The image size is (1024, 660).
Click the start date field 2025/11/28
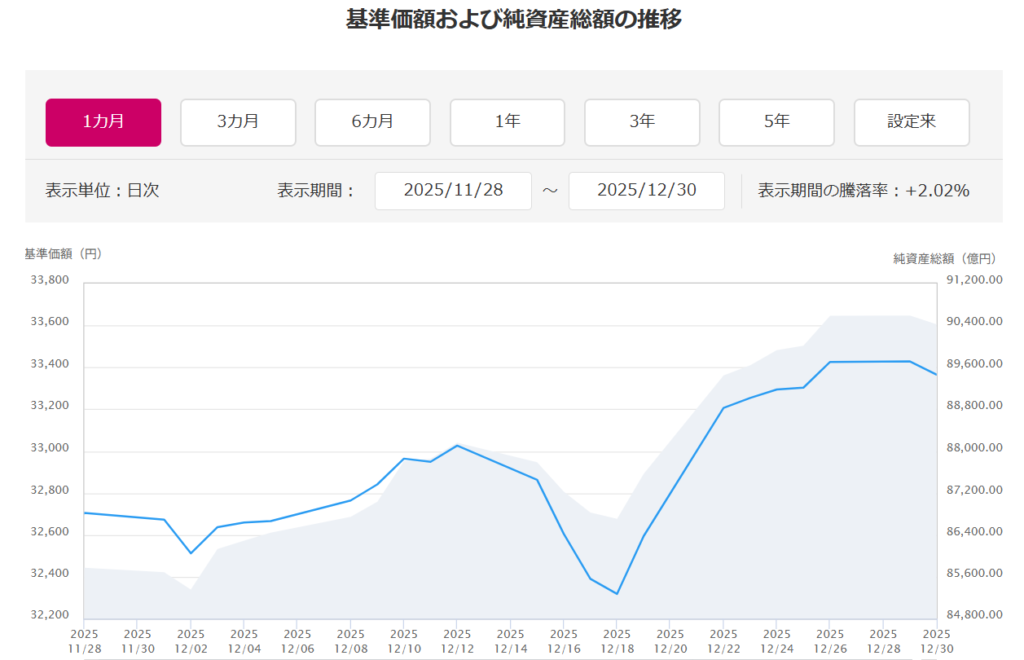[453, 190]
